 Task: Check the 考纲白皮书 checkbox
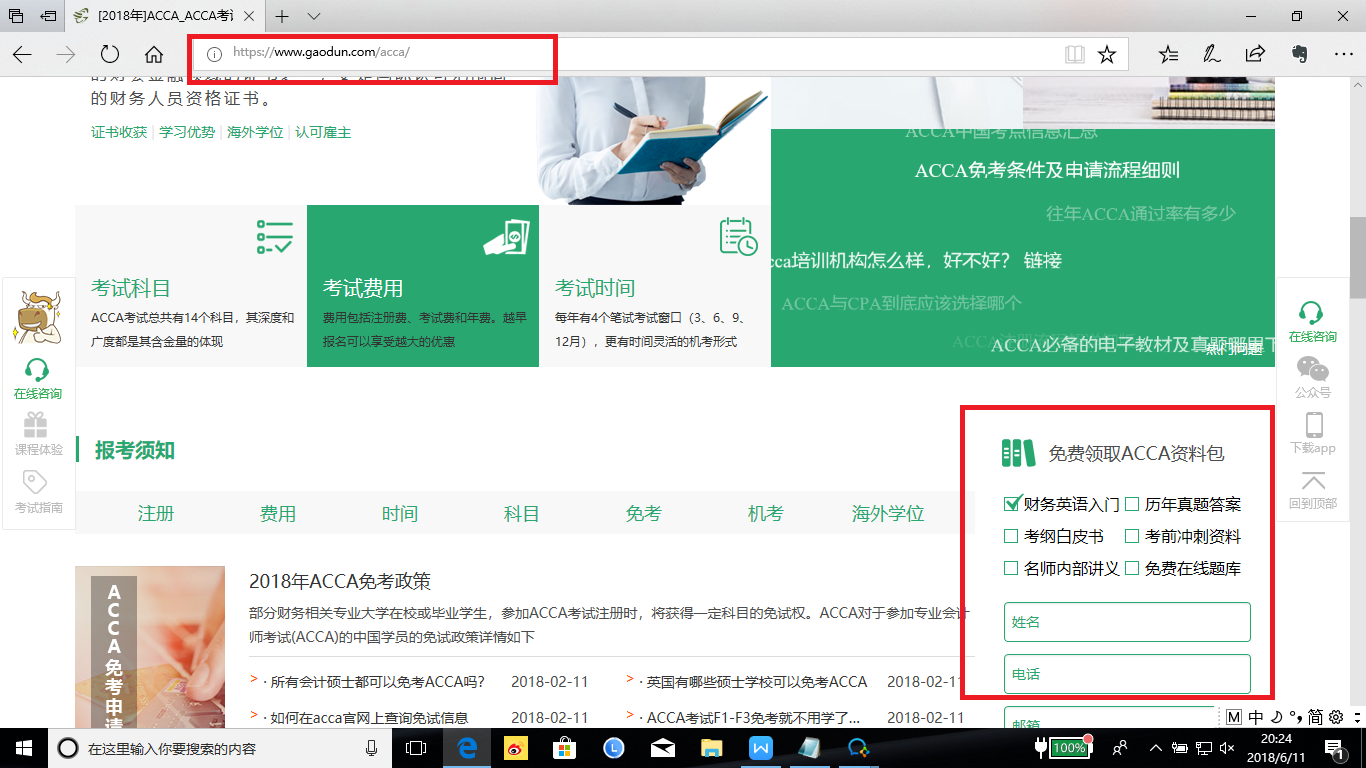[x=1011, y=537]
